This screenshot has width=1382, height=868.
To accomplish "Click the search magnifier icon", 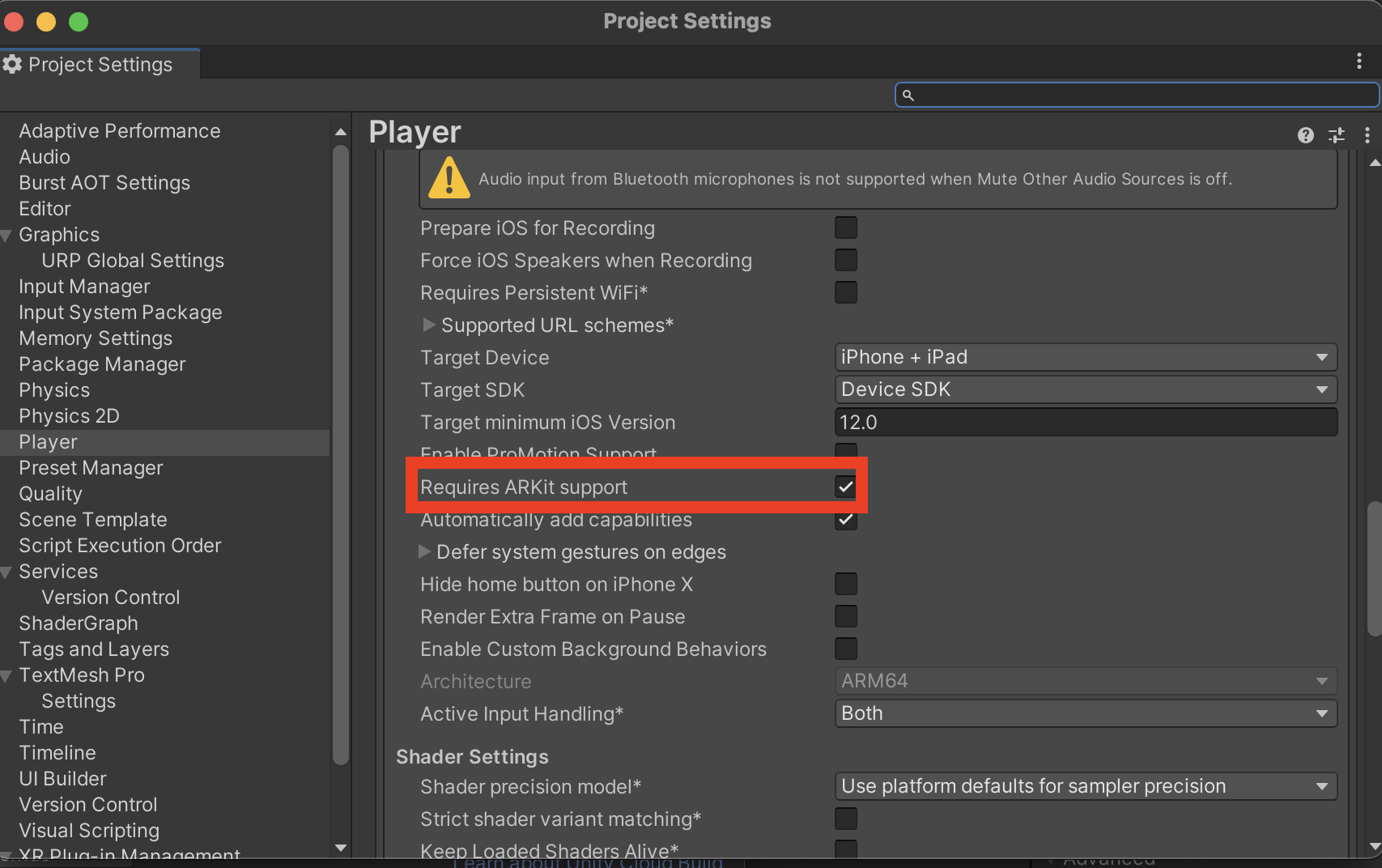I will 908,96.
